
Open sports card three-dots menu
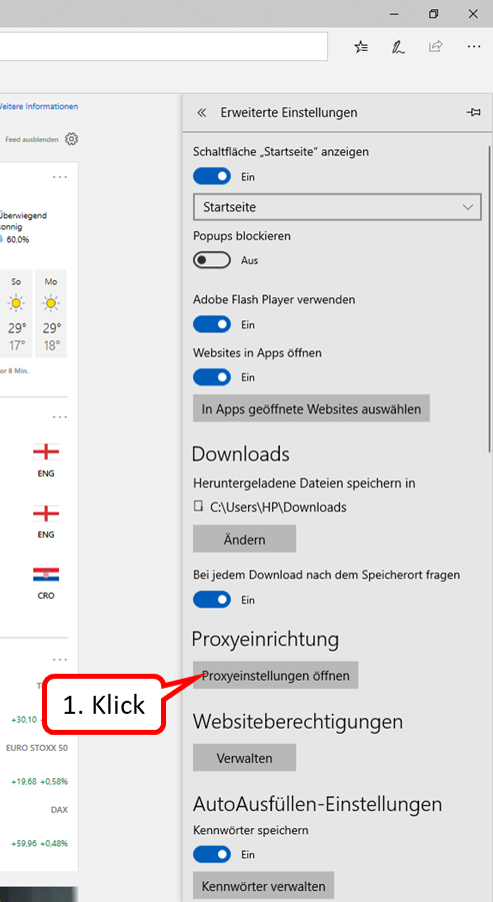[60, 416]
